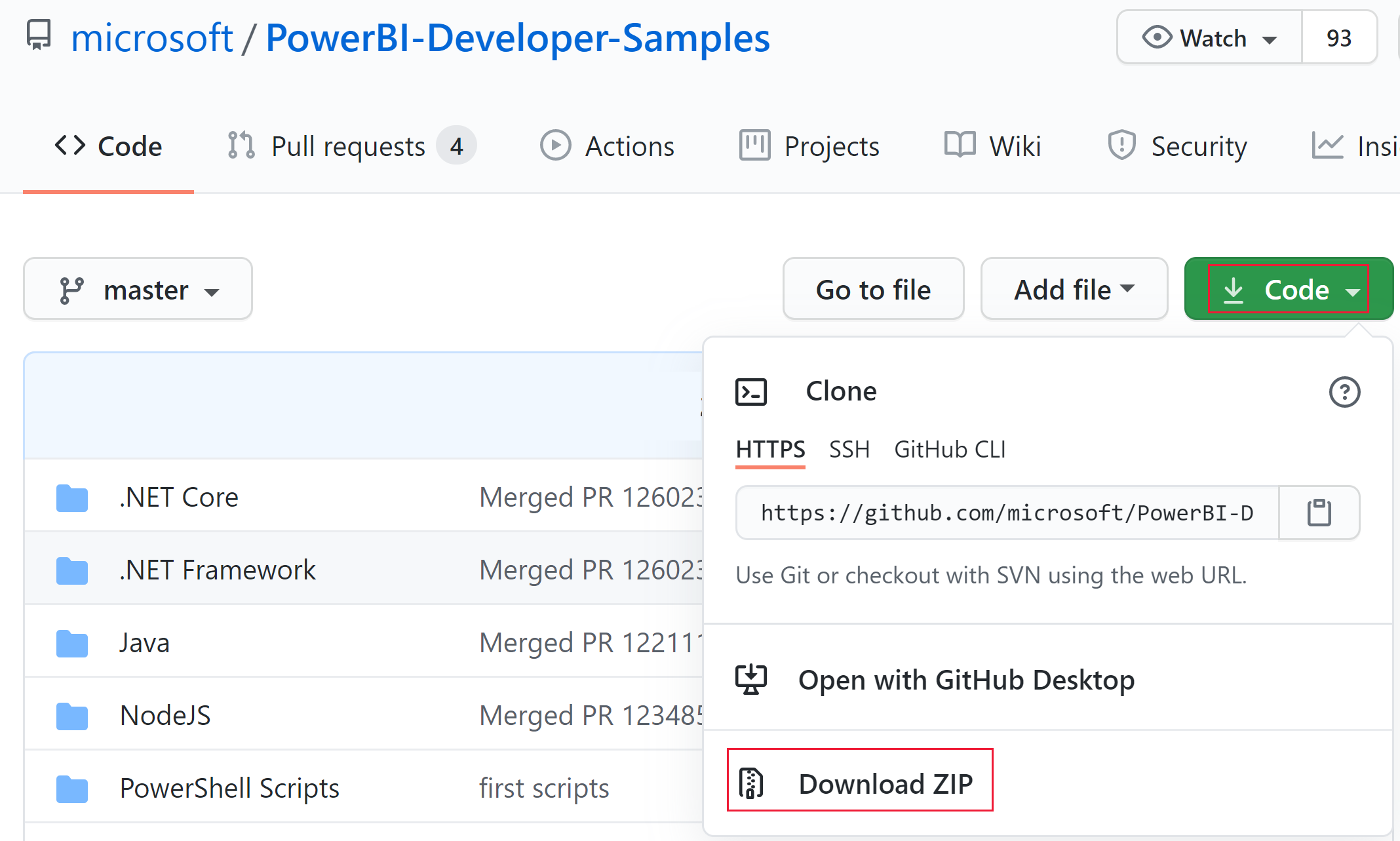Viewport: 1400px width, 841px height.
Task: Click the terminal Clone icon
Action: [752, 391]
